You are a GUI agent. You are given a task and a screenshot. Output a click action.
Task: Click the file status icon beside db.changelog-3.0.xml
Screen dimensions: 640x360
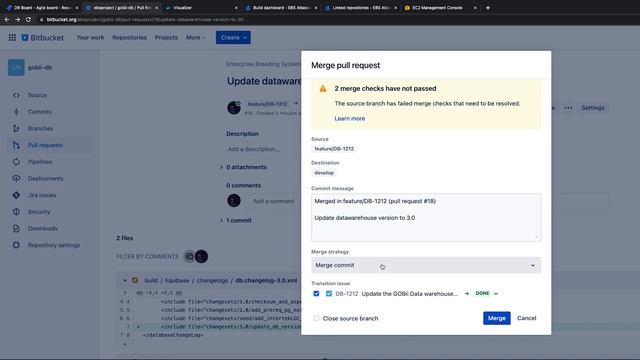(135, 280)
